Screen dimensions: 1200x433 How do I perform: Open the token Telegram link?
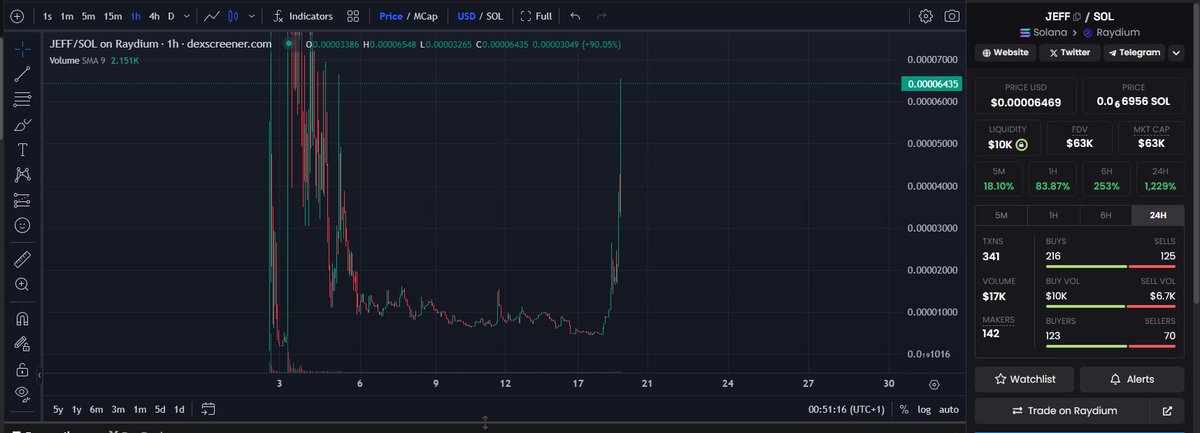click(1135, 52)
